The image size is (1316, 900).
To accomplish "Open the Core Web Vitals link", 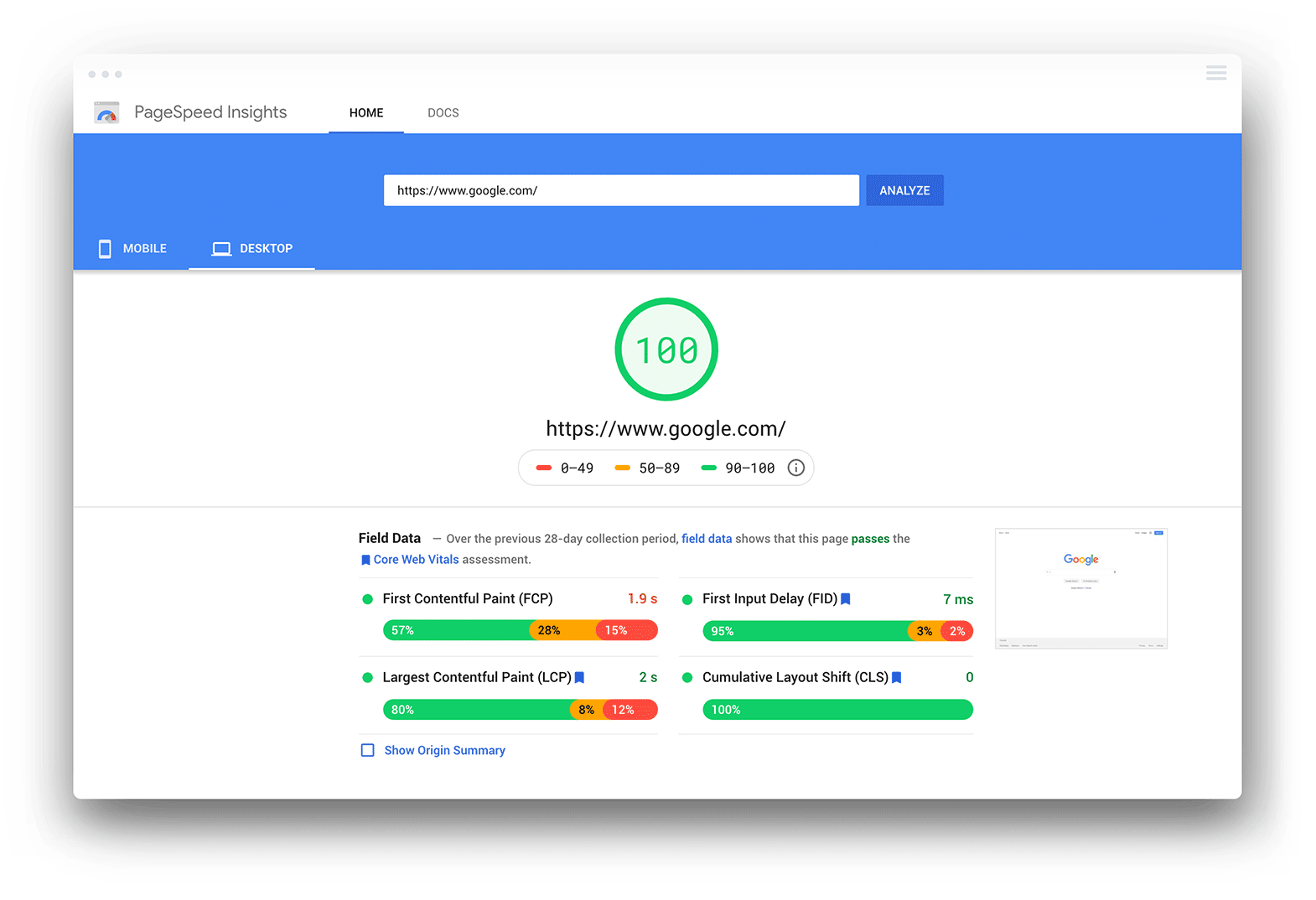I will [416, 560].
